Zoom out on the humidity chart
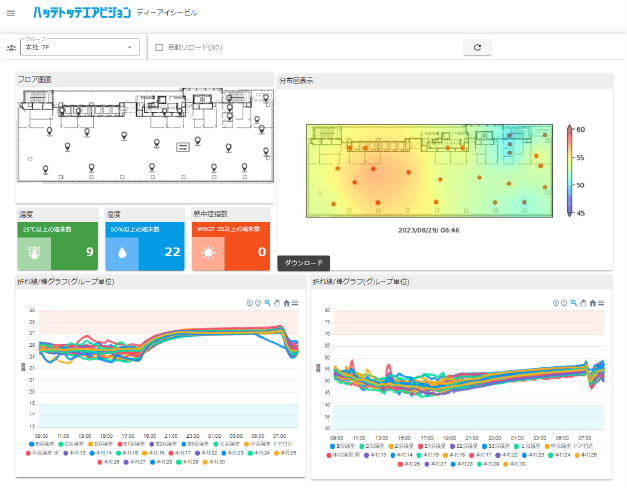The height and width of the screenshot is (488, 627). pyautogui.click(x=564, y=303)
